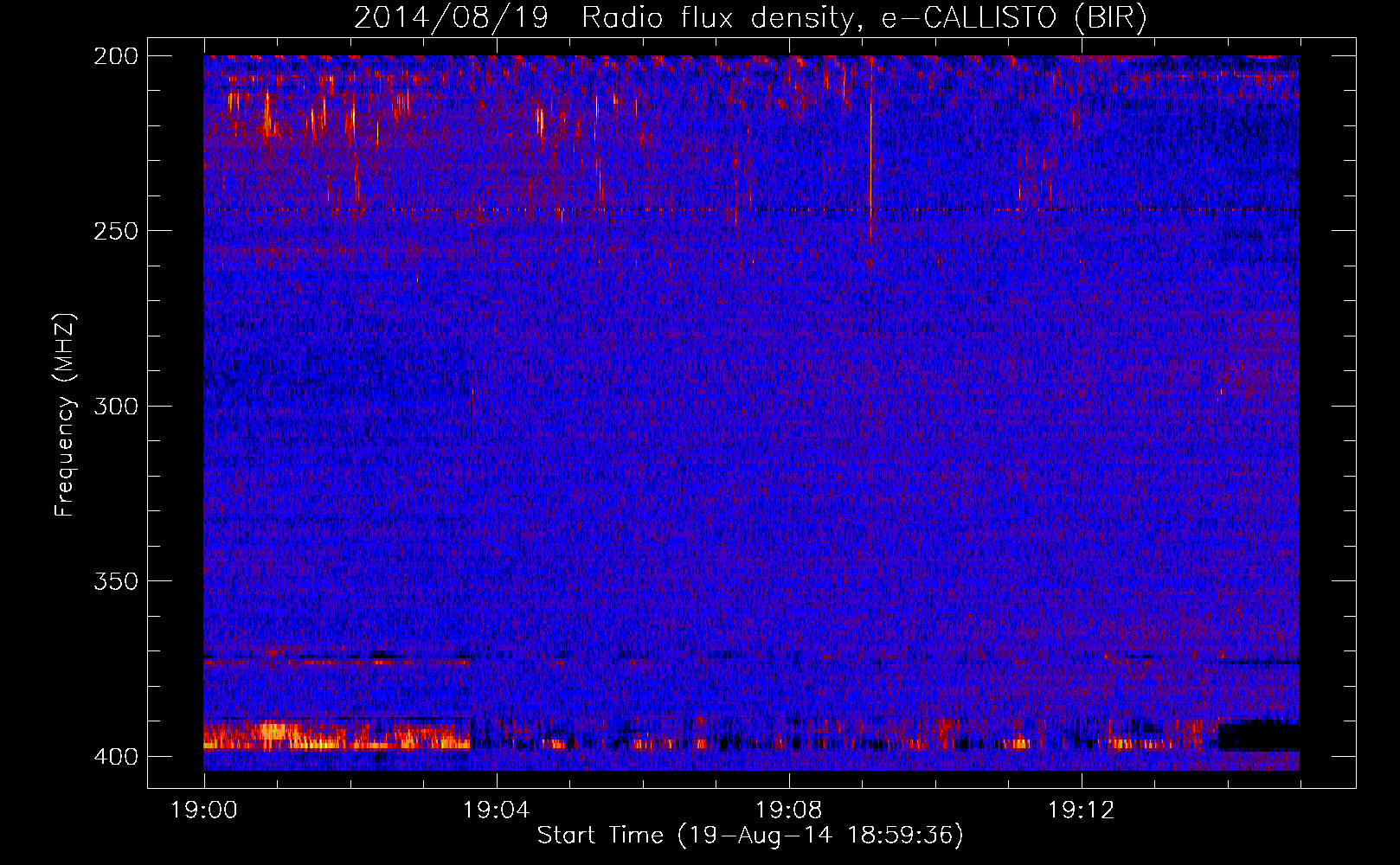
Task: Click the 350 frequency tick label
Action: (116, 581)
